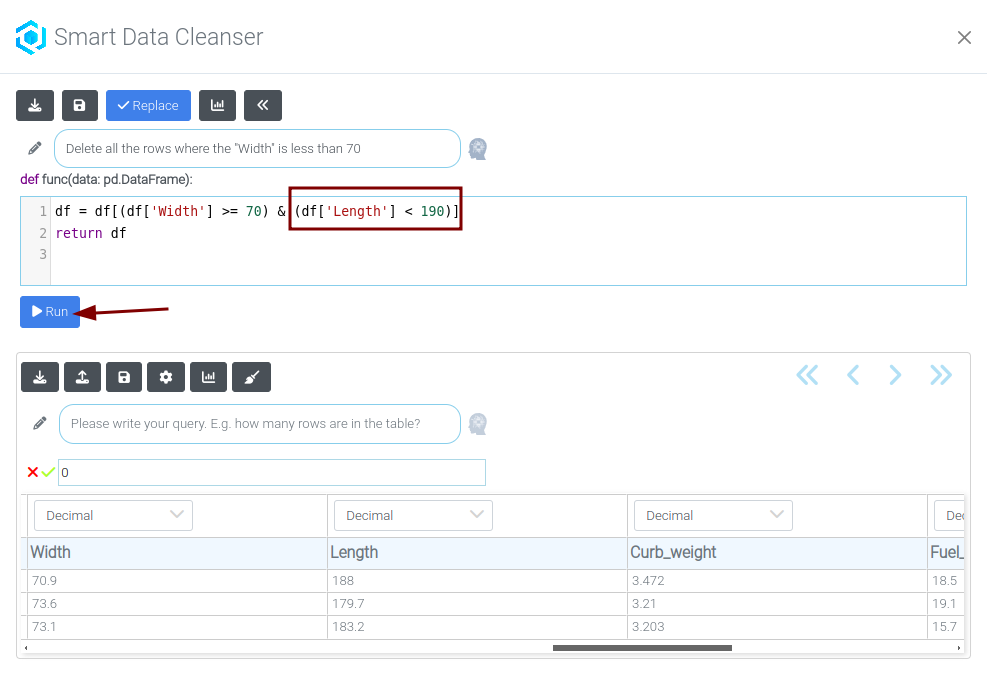Jump to the first page of table

coord(807,375)
